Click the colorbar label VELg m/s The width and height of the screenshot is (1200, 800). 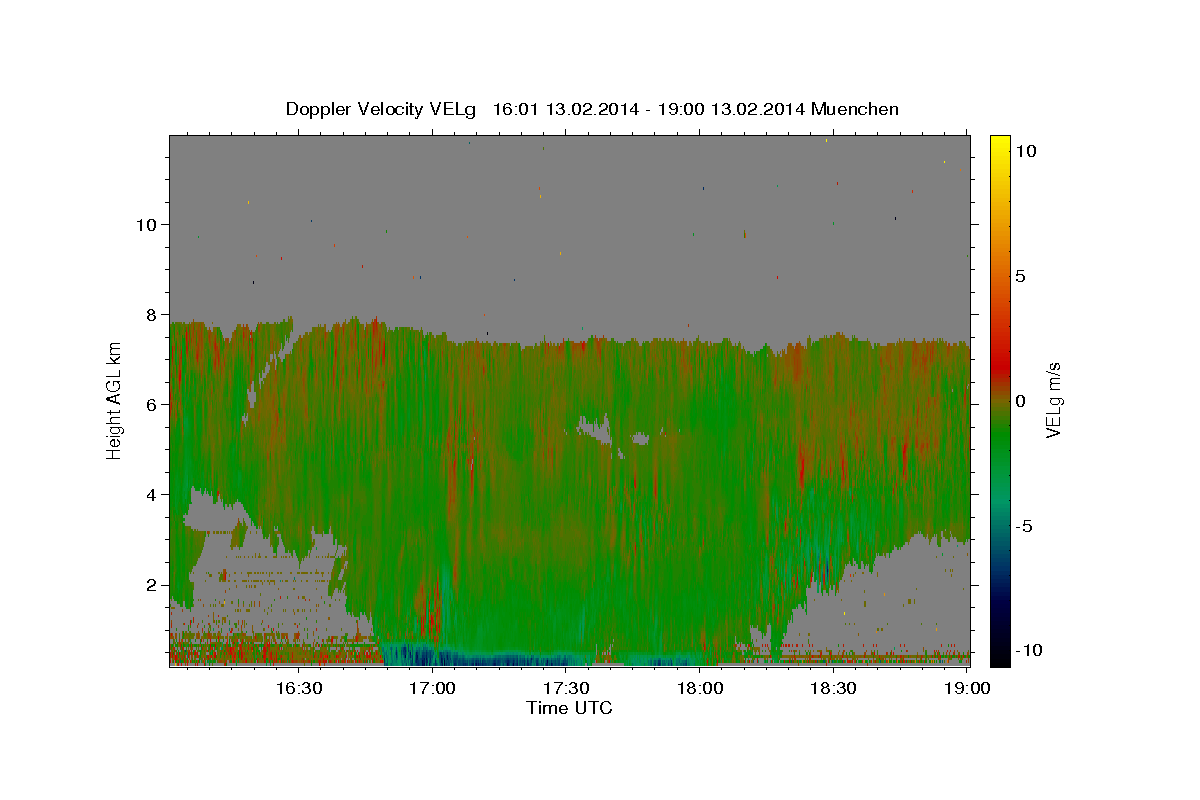(x=1053, y=399)
